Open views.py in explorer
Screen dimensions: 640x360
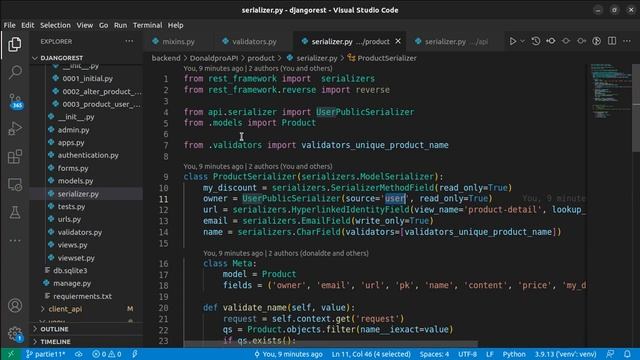pos(86,245)
